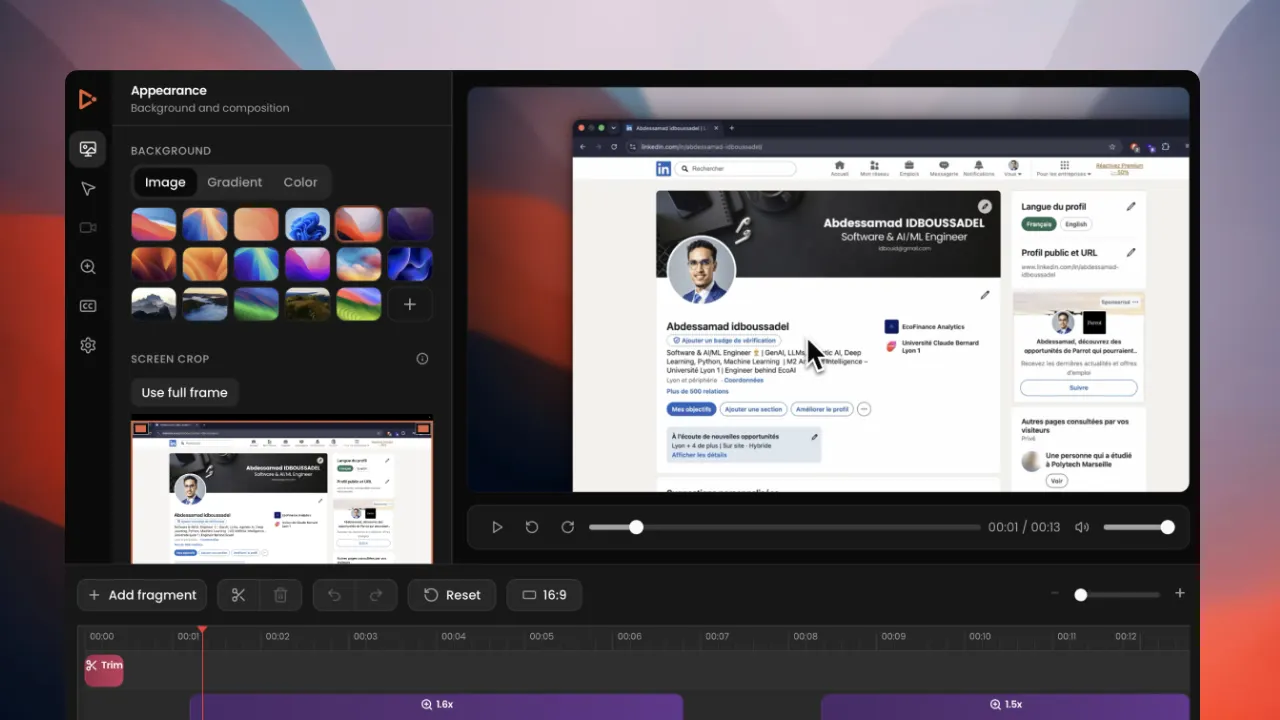Click the info icon beside Screen Crop
The image size is (1280, 720).
(422, 359)
